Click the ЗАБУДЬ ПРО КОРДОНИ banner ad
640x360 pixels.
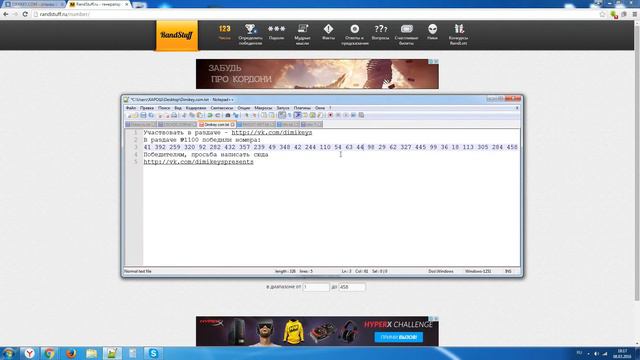(317, 74)
